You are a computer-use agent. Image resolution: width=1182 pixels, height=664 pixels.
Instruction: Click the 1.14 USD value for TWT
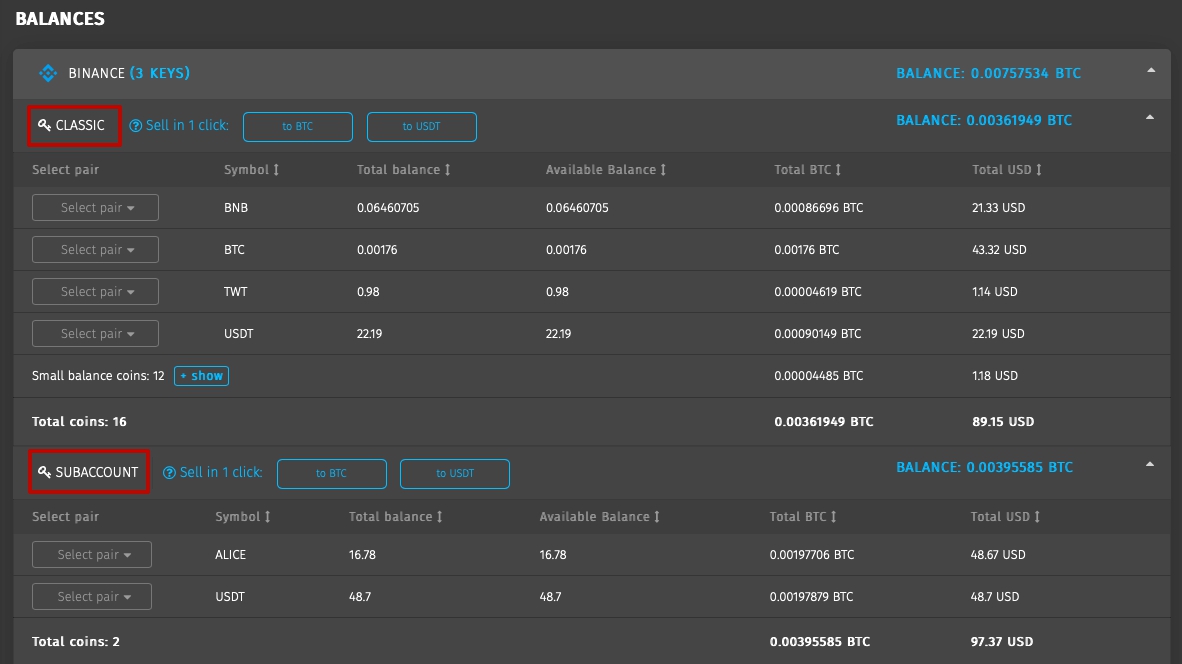coord(994,292)
